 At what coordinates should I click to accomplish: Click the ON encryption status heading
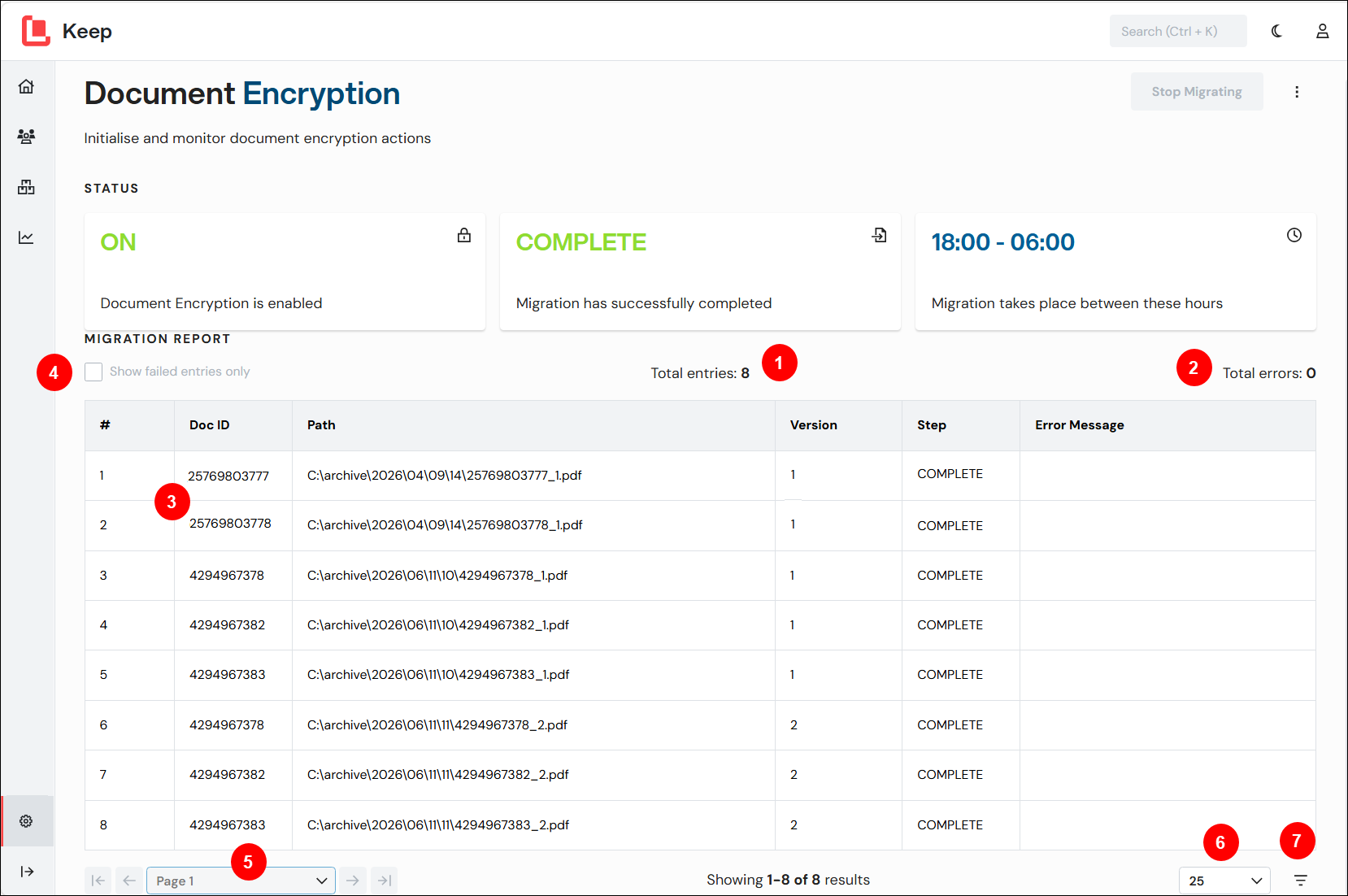click(118, 242)
